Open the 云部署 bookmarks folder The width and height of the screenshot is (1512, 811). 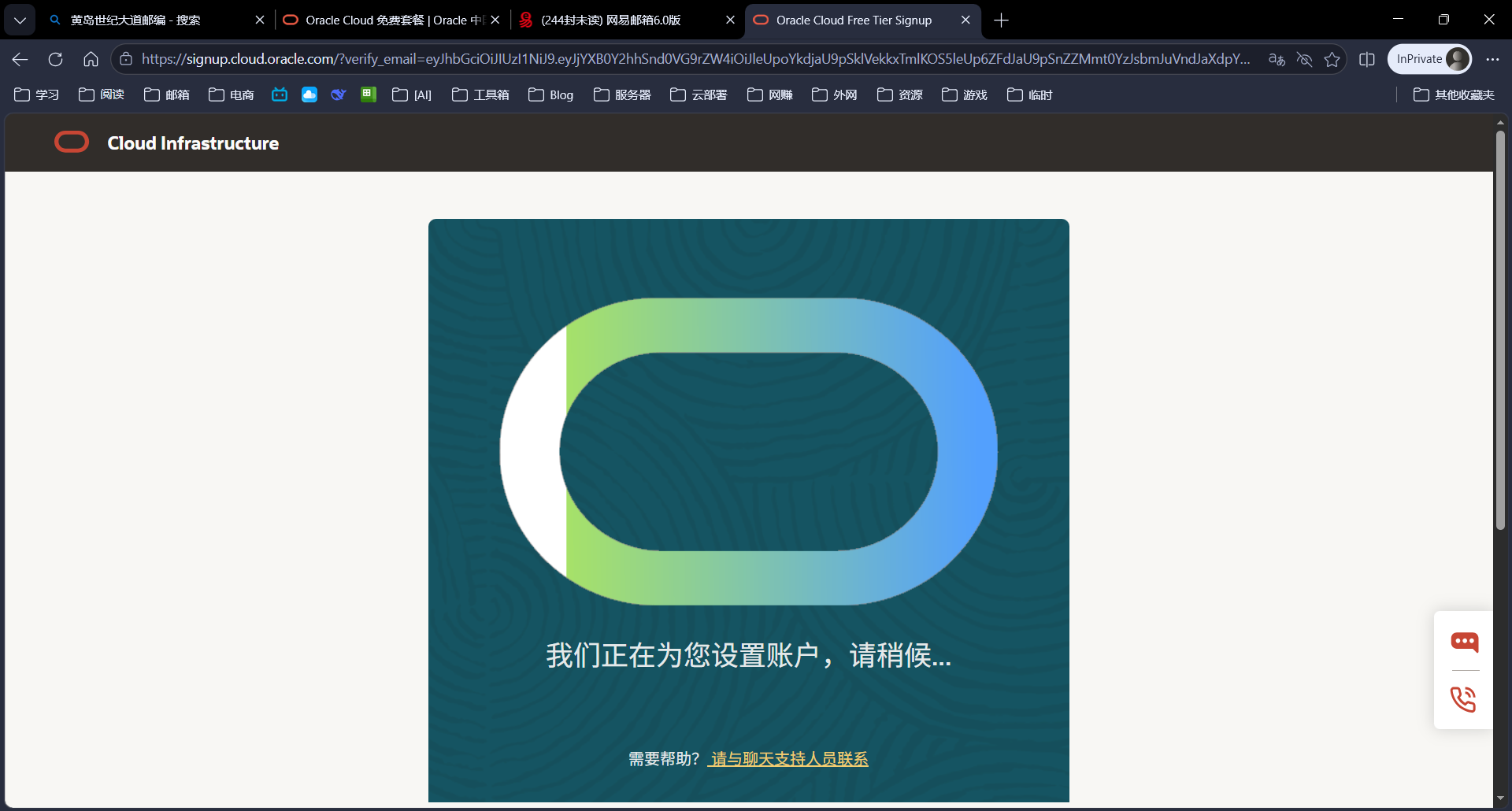pyautogui.click(x=699, y=94)
